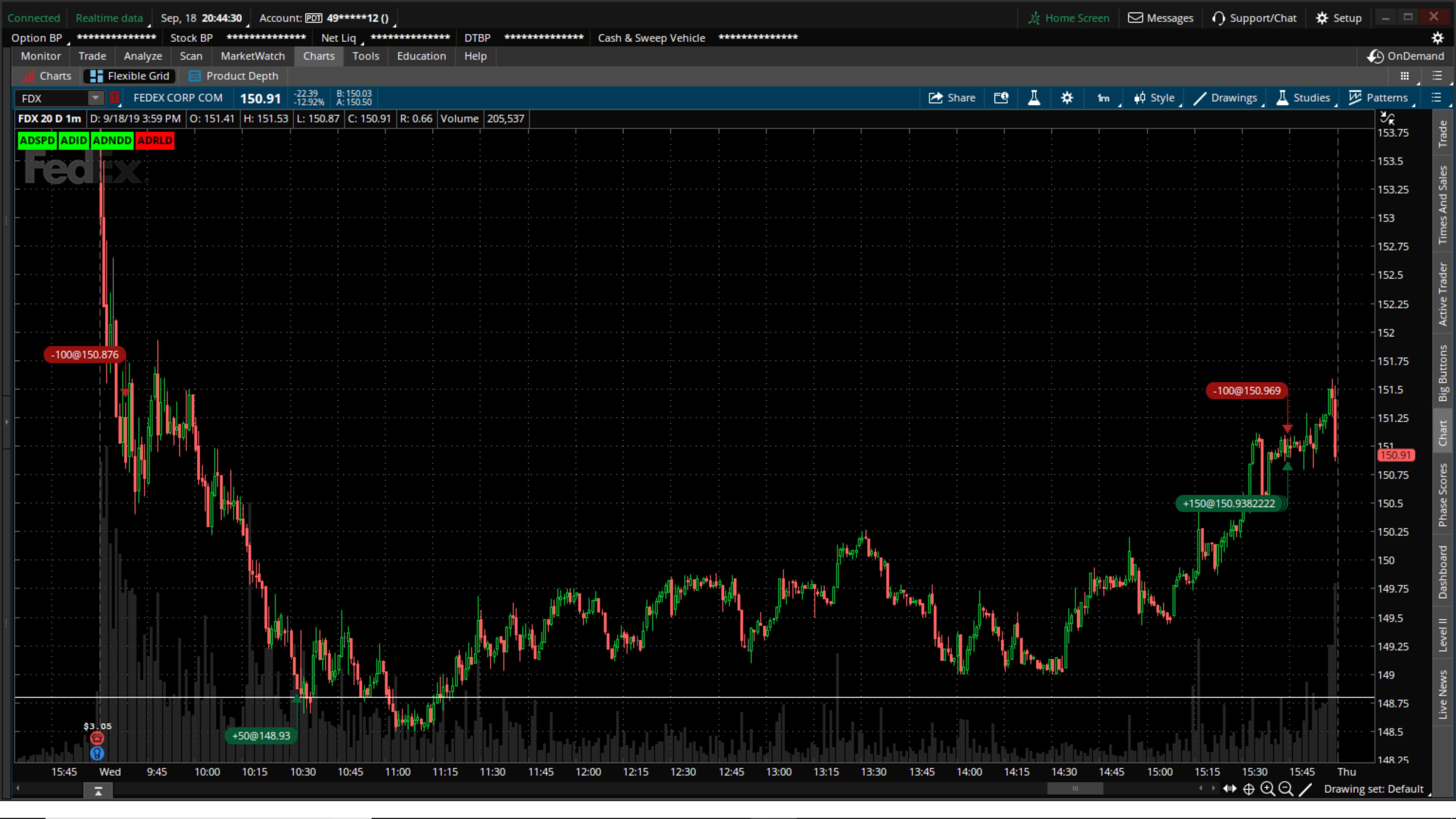Image resolution: width=1456 pixels, height=819 pixels.
Task: Open the Level II side panel
Action: [x=1443, y=634]
